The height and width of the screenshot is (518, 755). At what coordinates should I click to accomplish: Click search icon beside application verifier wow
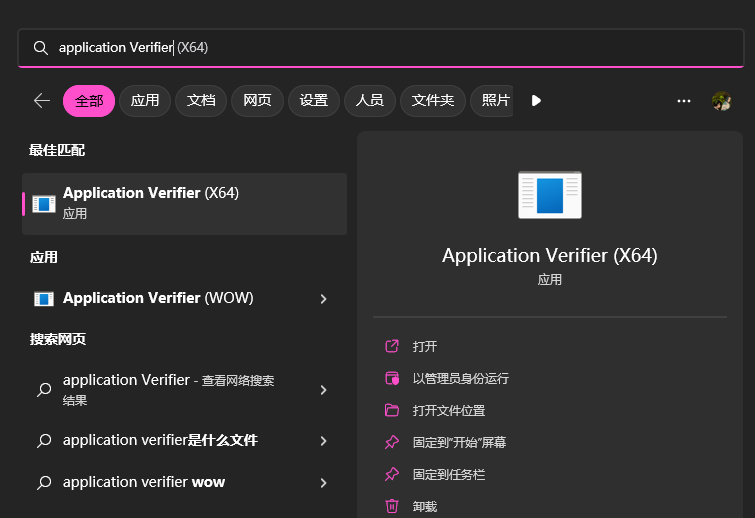[x=44, y=482]
